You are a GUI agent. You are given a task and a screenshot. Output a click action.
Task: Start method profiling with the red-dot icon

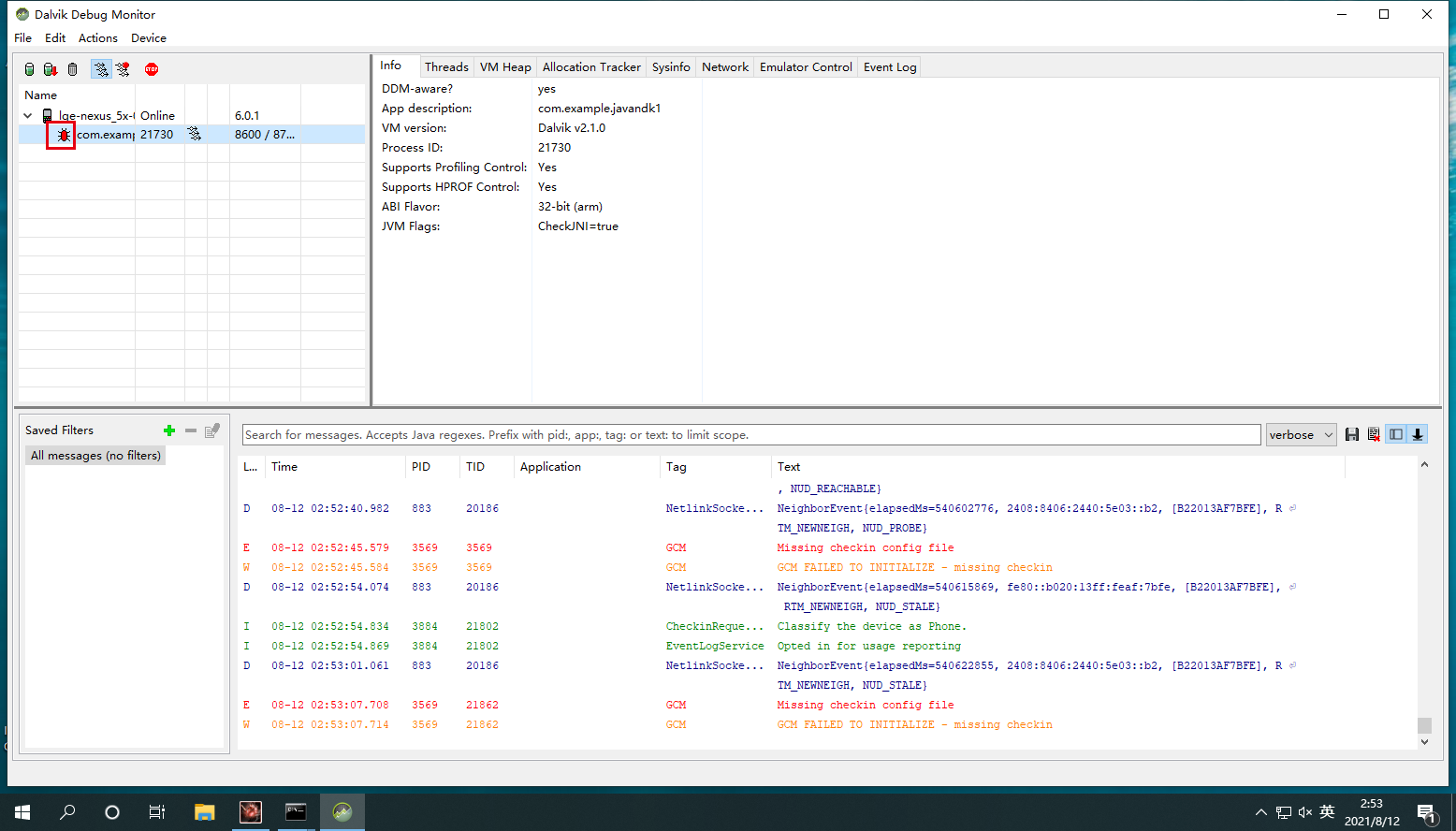point(123,69)
